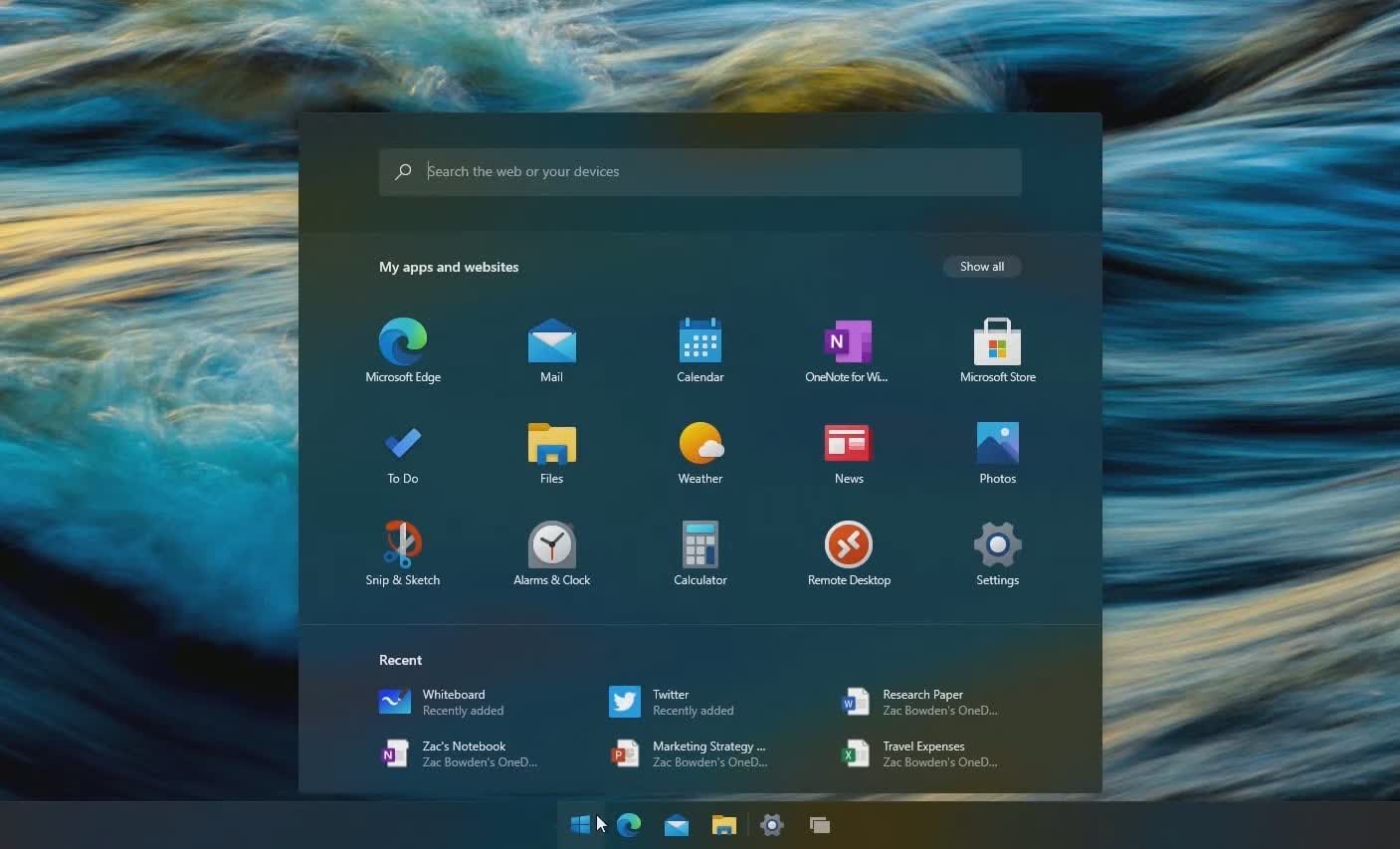Viewport: 1400px width, 849px height.
Task: Open Remote Desktop
Action: tap(849, 554)
